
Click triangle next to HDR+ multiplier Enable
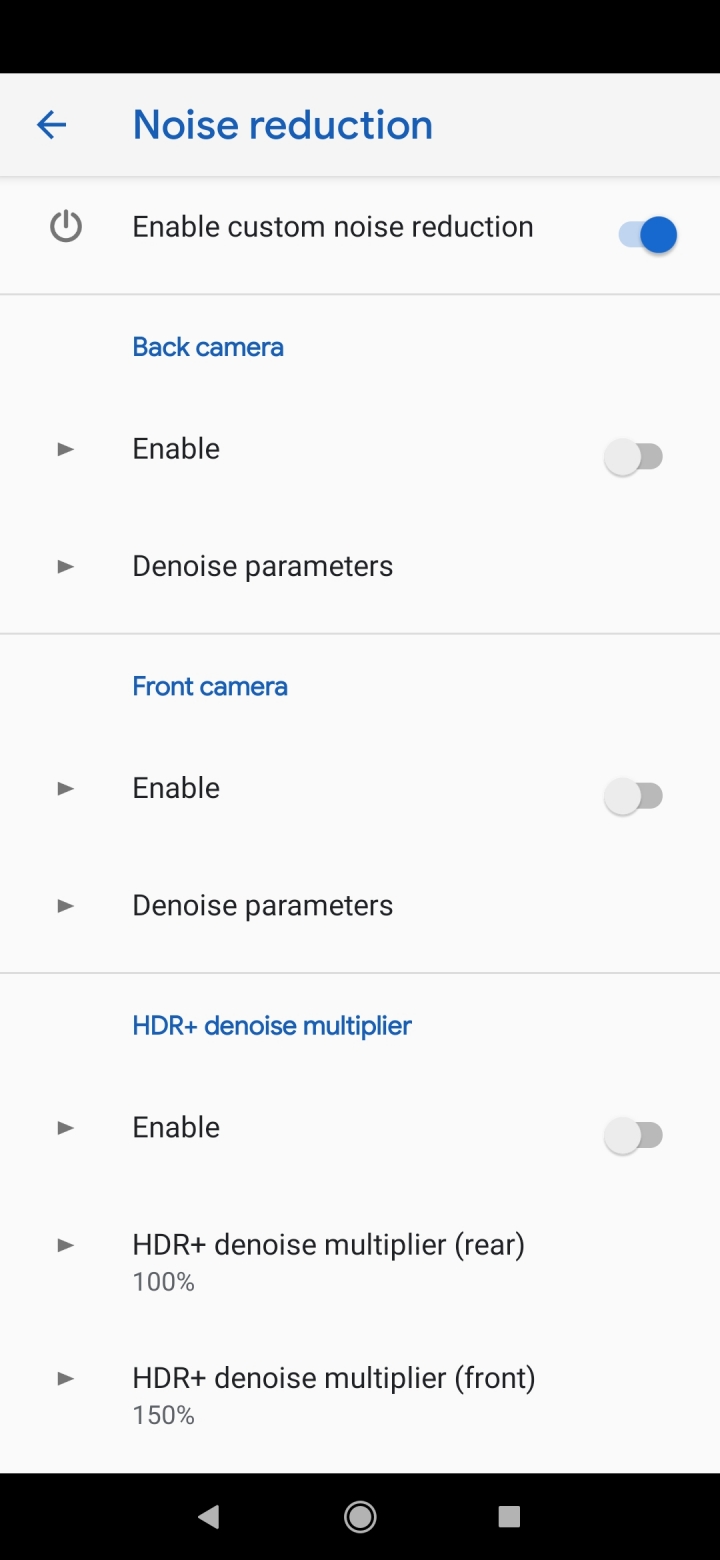(66, 1128)
